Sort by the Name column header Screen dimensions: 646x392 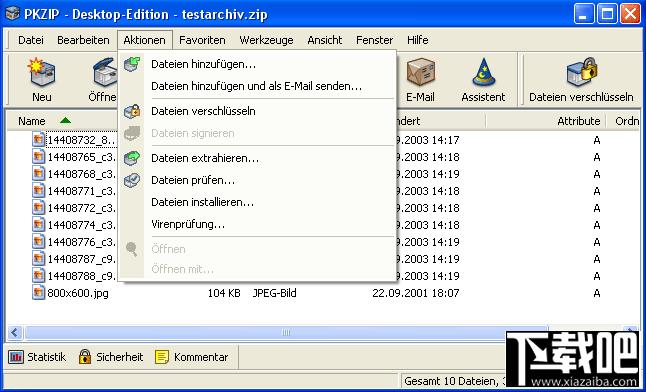tap(31, 121)
